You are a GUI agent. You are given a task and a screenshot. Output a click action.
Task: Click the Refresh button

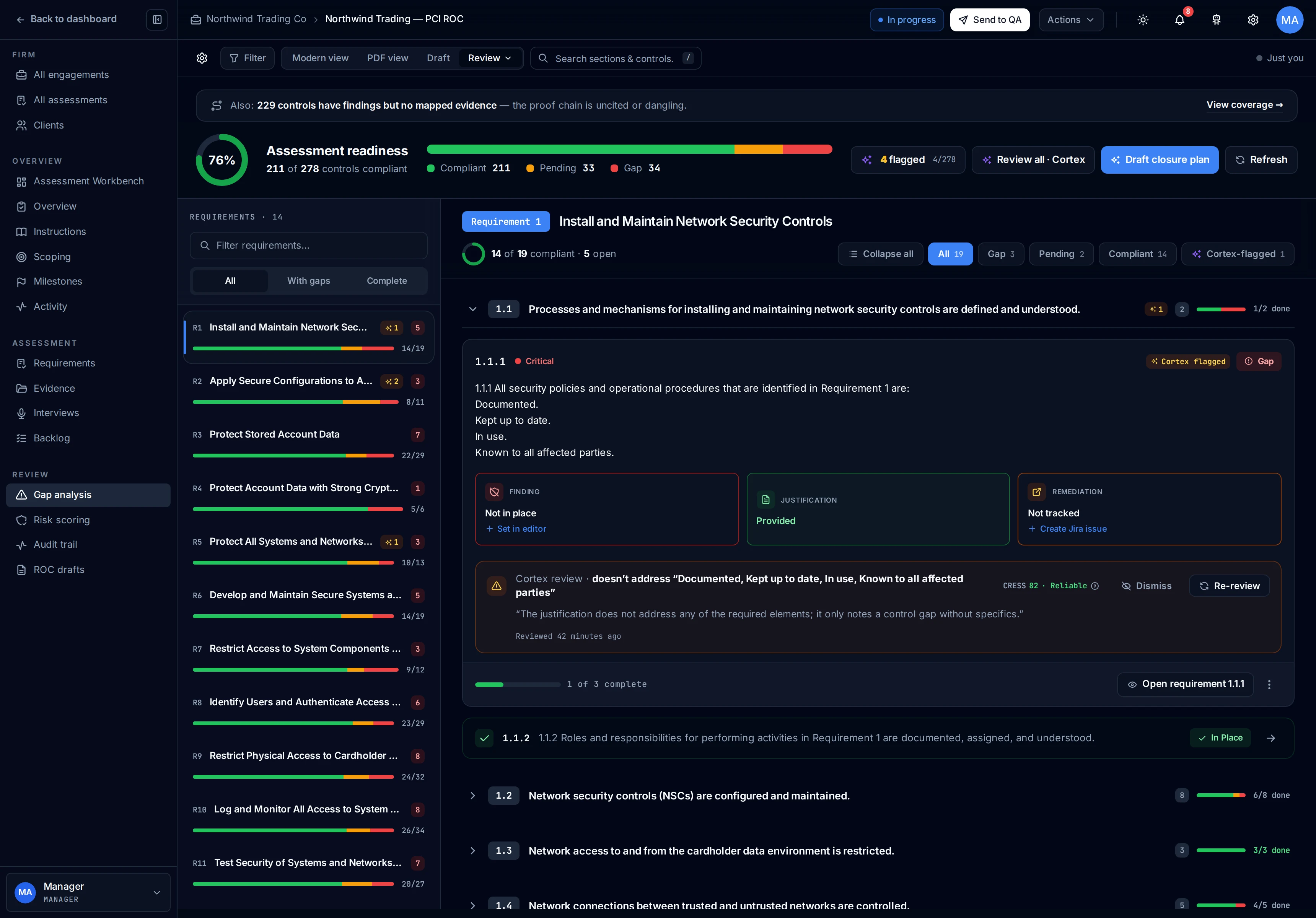point(1261,160)
